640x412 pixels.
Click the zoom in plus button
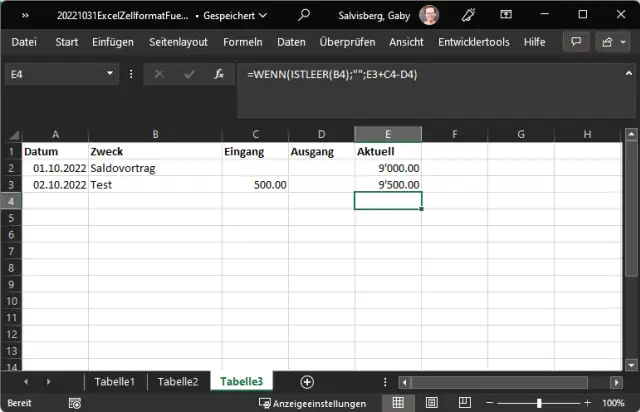coord(587,403)
